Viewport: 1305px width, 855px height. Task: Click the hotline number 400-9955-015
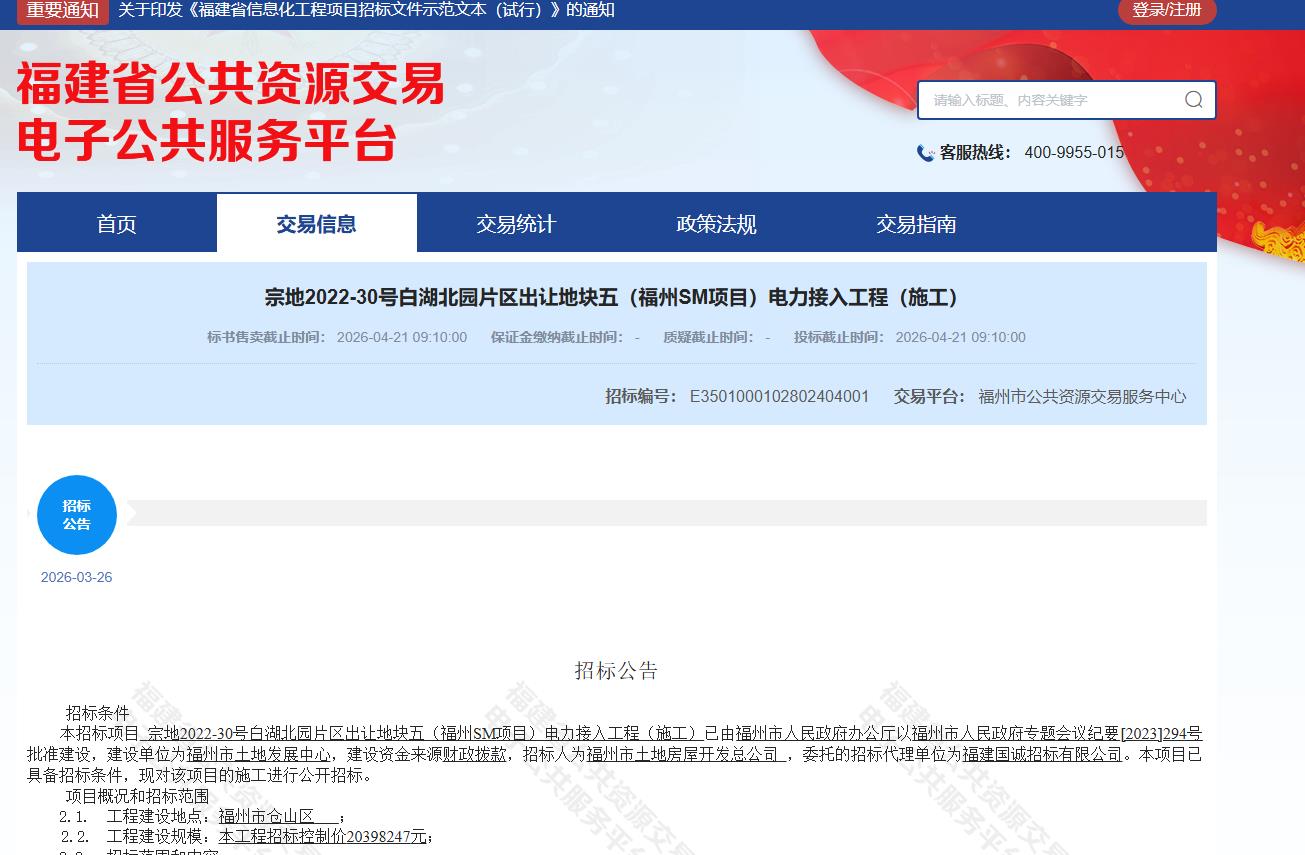[1074, 153]
